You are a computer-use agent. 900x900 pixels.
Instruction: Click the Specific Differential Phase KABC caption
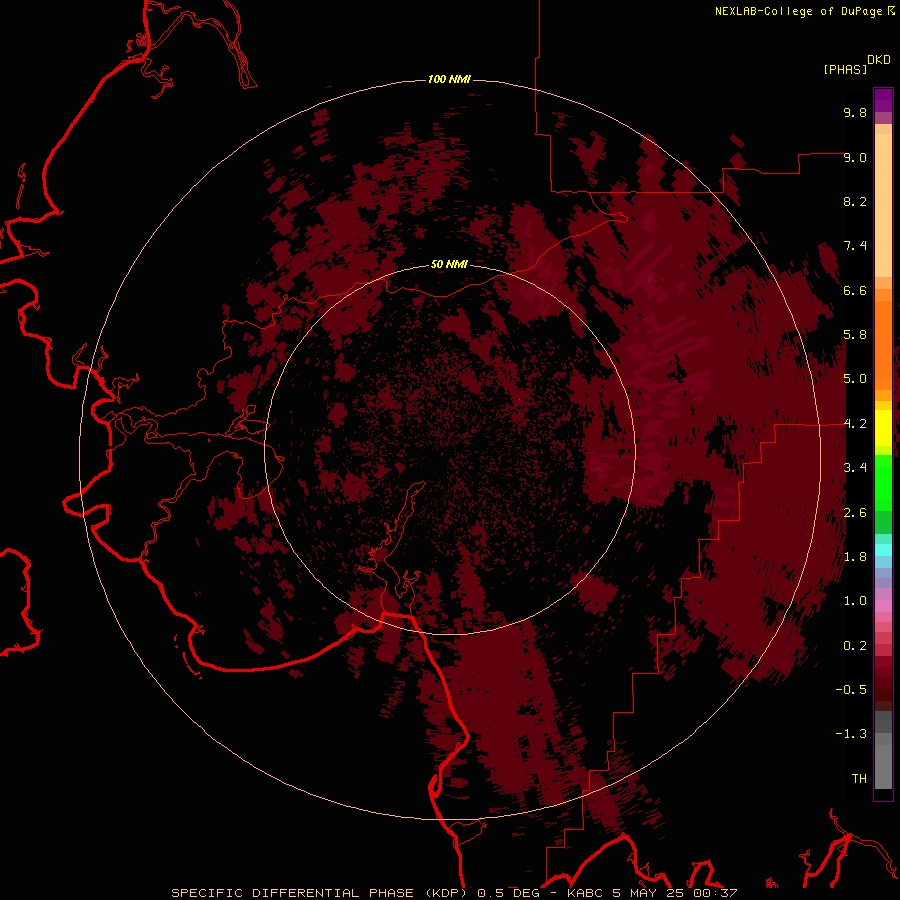coord(454,893)
